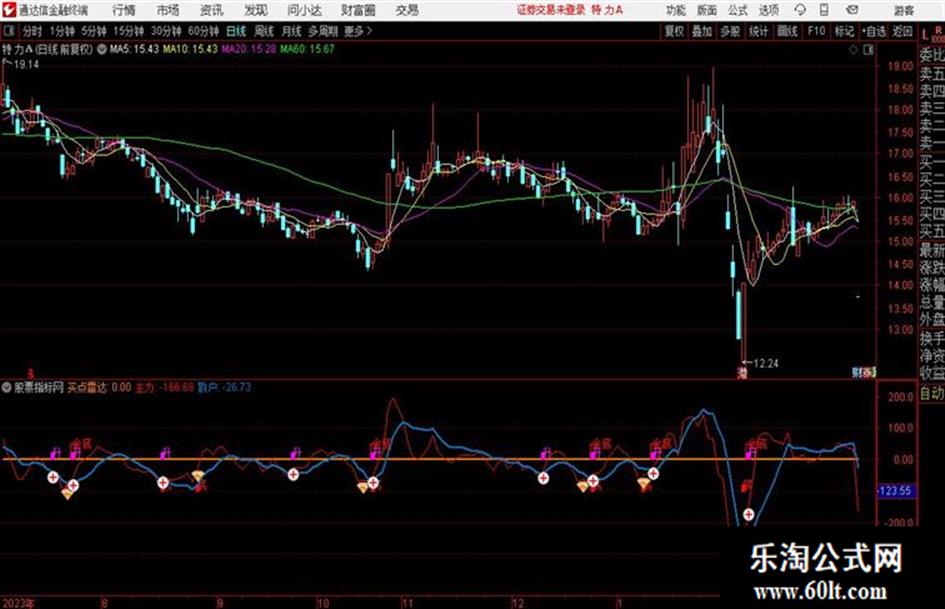Expand the 更多 period options
The height and width of the screenshot is (609, 945).
tap(357, 31)
